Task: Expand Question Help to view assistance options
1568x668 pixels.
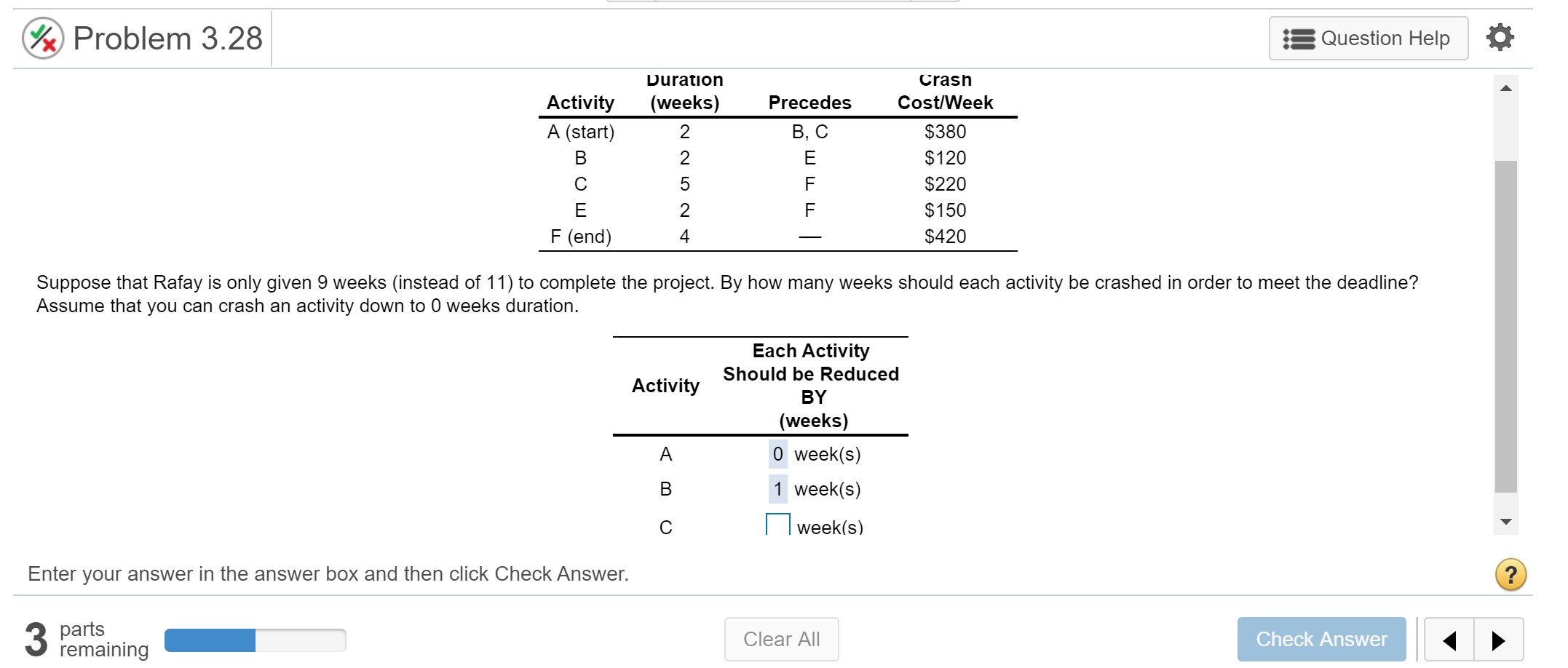Action: tap(1367, 38)
